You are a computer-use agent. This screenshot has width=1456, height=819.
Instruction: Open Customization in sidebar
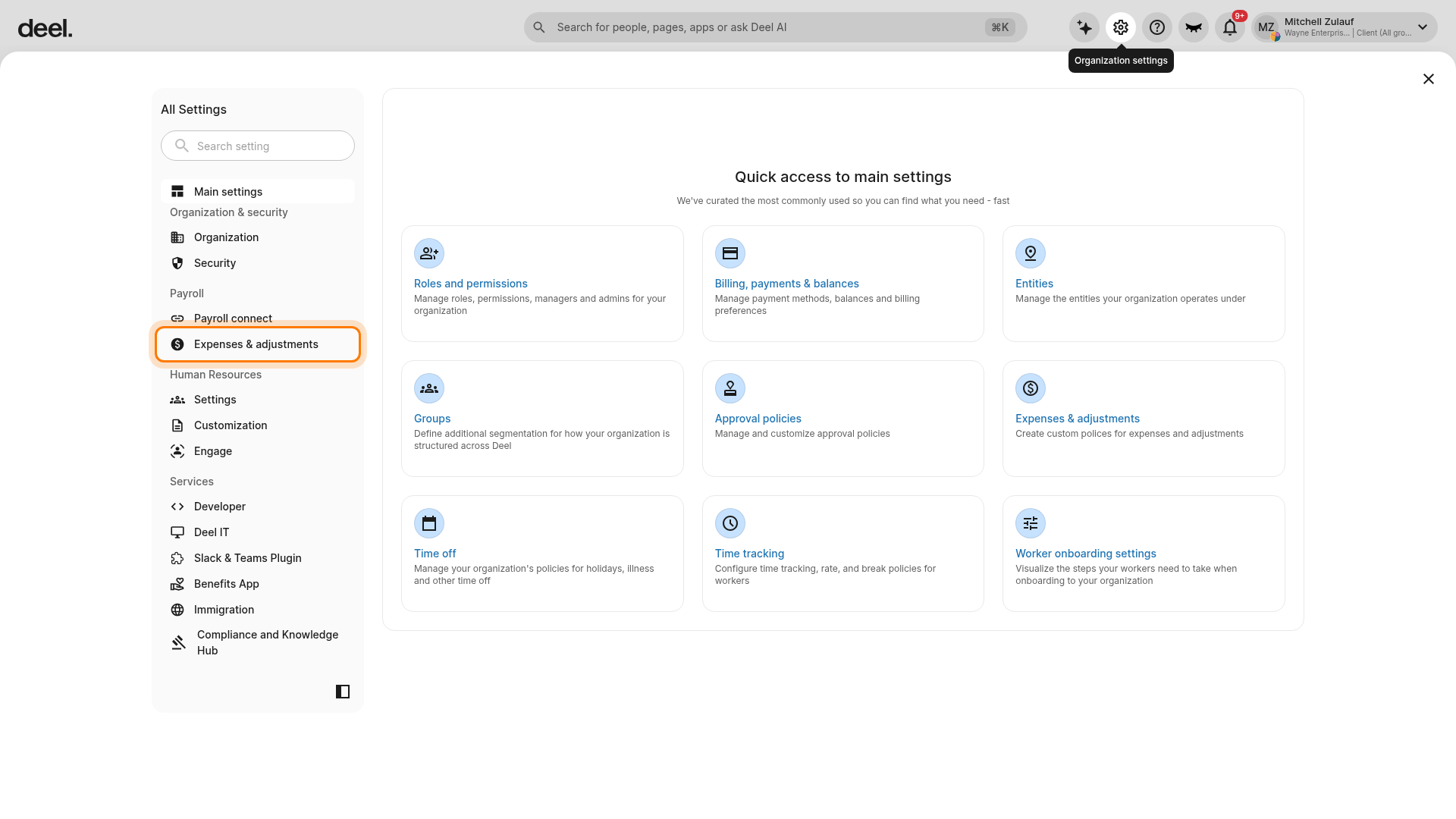[x=258, y=425]
